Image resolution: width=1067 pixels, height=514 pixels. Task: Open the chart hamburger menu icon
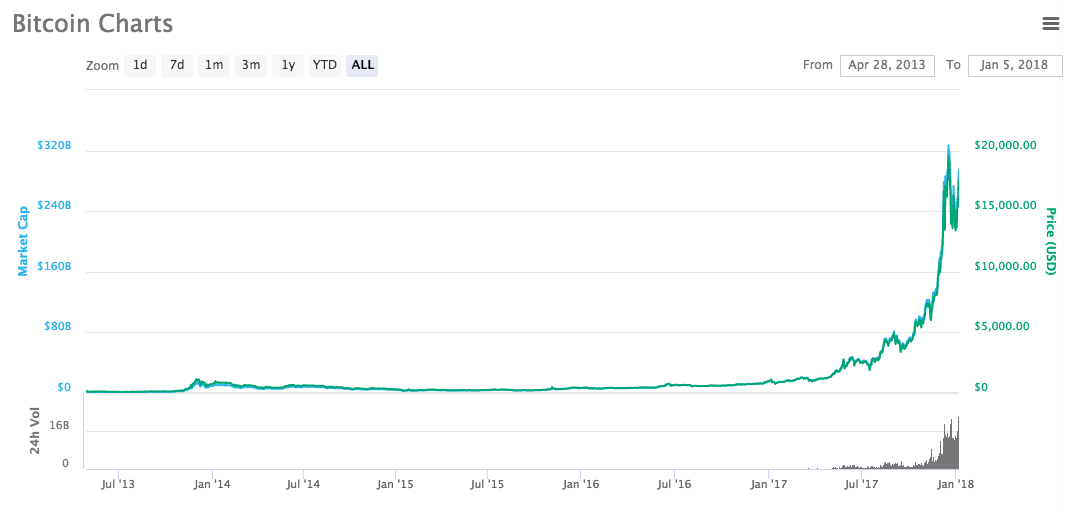pos(1050,23)
